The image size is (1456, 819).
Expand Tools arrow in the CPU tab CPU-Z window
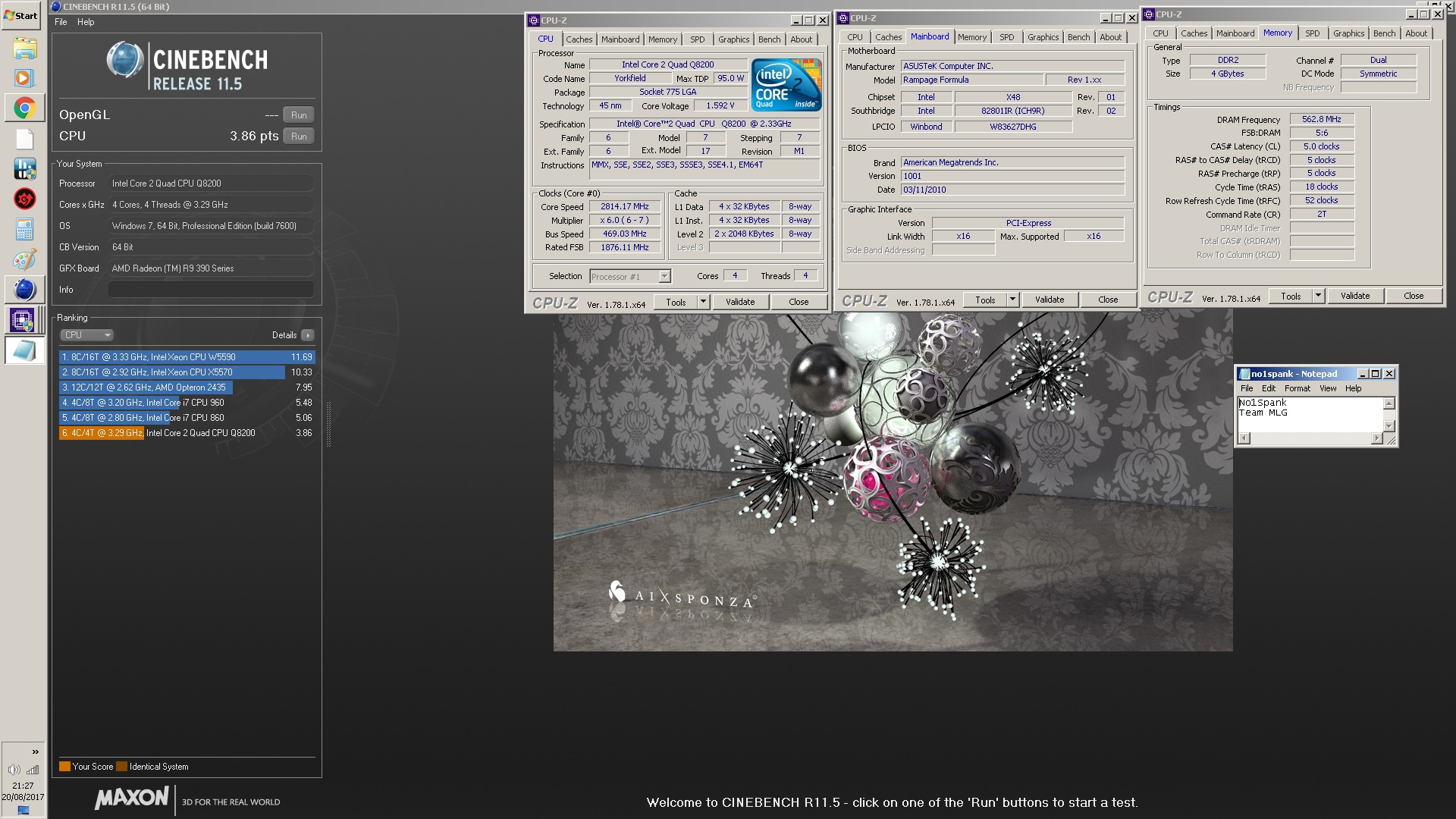703,302
